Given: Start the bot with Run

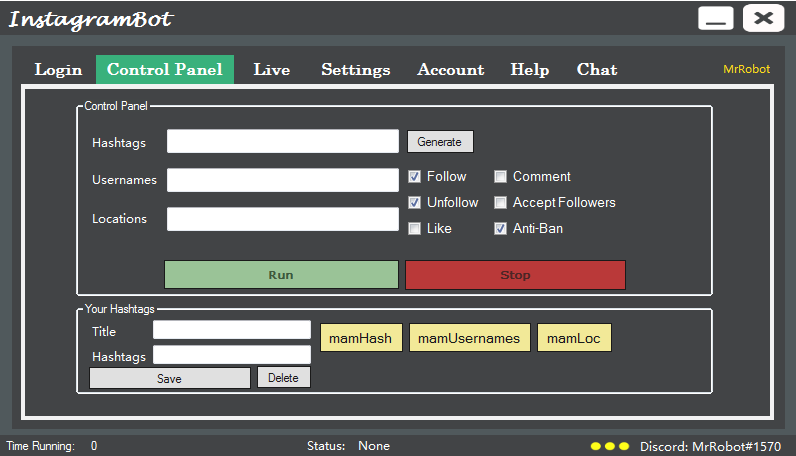Looking at the screenshot, I should [x=281, y=275].
